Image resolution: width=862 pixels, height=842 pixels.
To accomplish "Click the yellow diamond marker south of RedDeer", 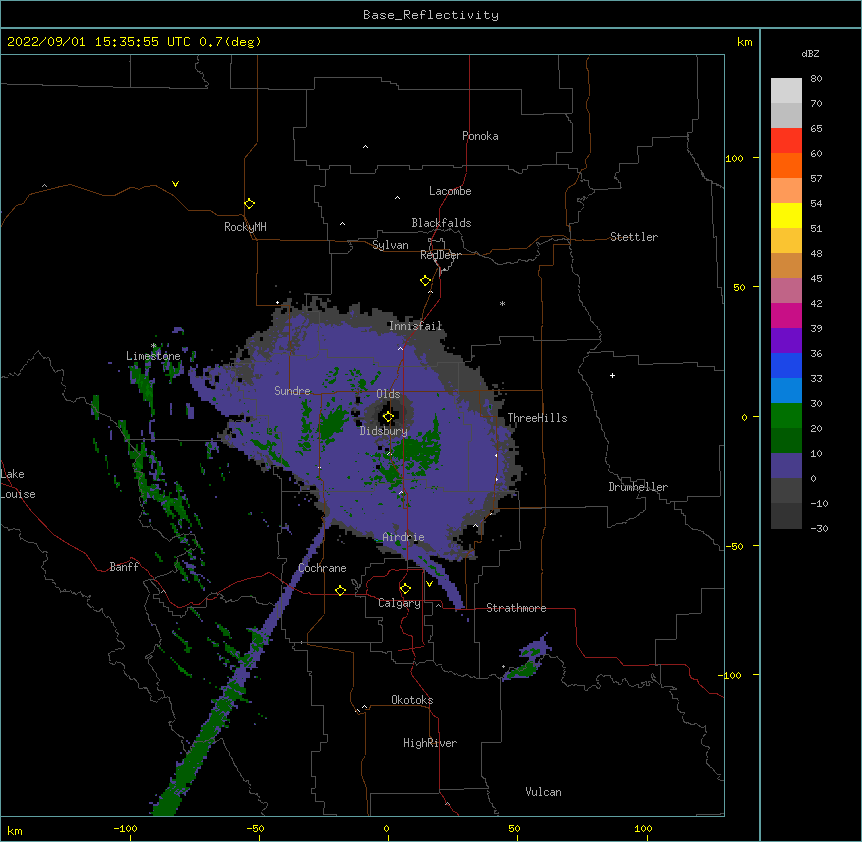I will pyautogui.click(x=425, y=280).
